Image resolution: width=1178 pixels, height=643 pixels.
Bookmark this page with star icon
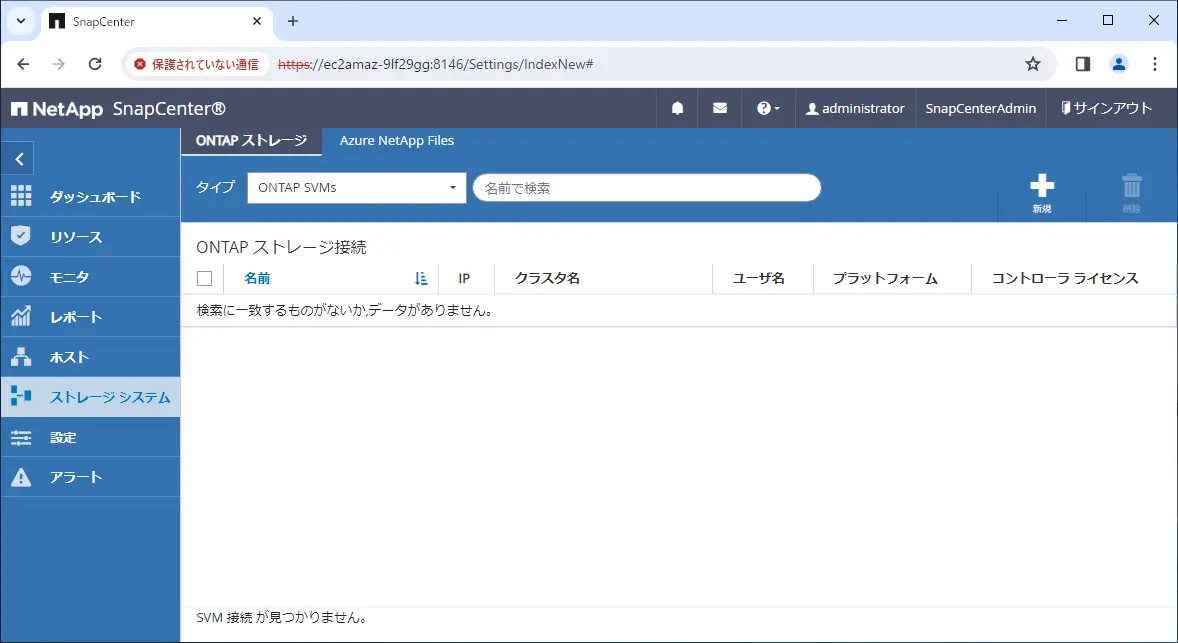pyautogui.click(x=1033, y=64)
